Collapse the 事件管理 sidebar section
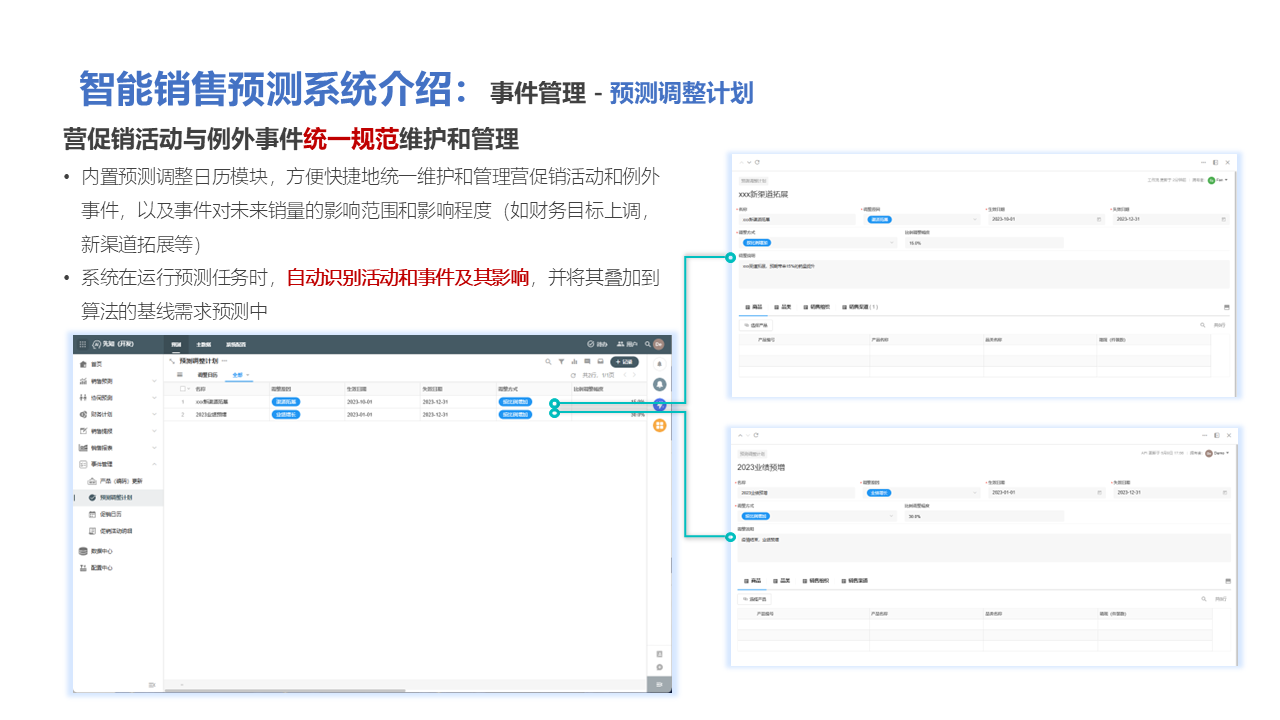This screenshot has height=720, width=1280. pos(154,464)
